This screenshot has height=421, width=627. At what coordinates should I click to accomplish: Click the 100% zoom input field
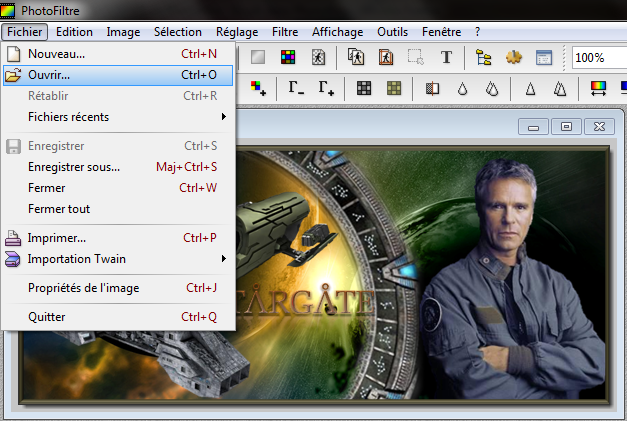(599, 58)
